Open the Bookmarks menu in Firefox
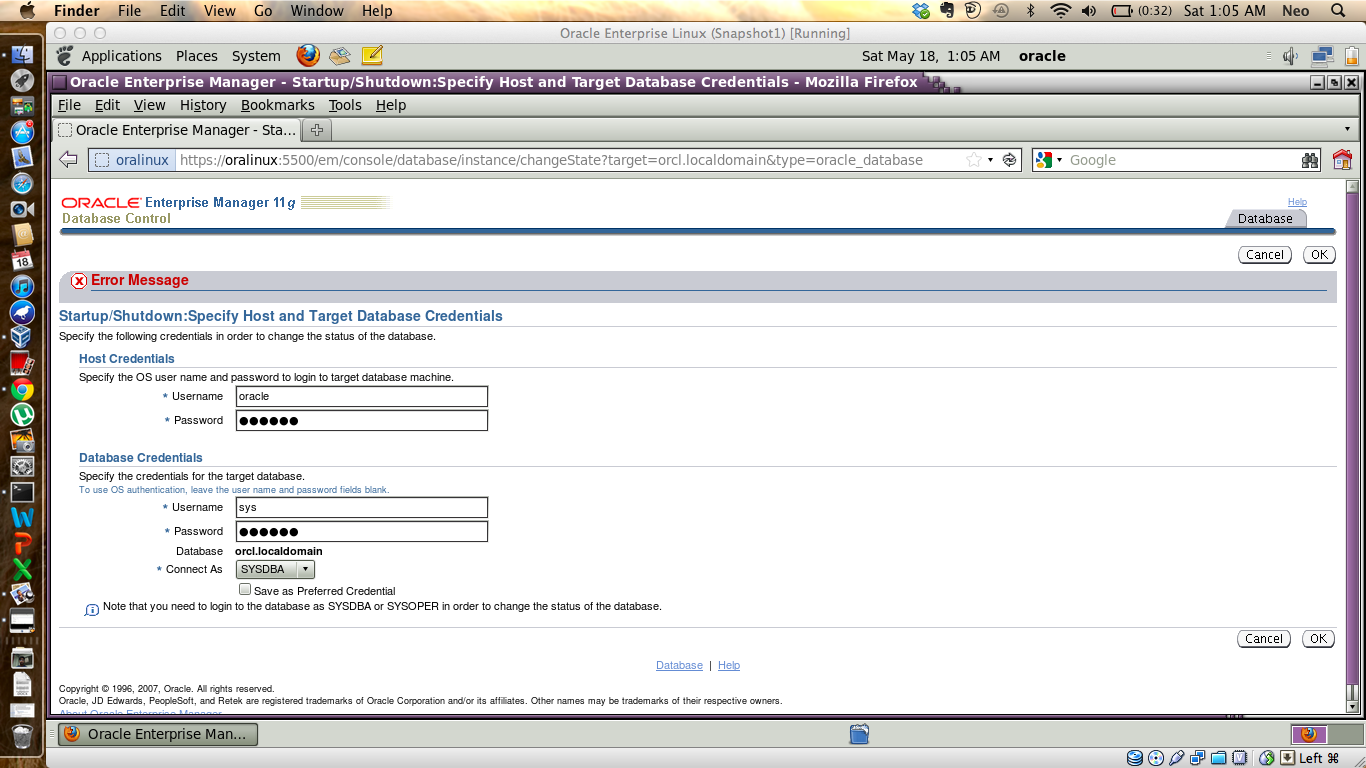Viewport: 1366px width, 768px height. 277,105
